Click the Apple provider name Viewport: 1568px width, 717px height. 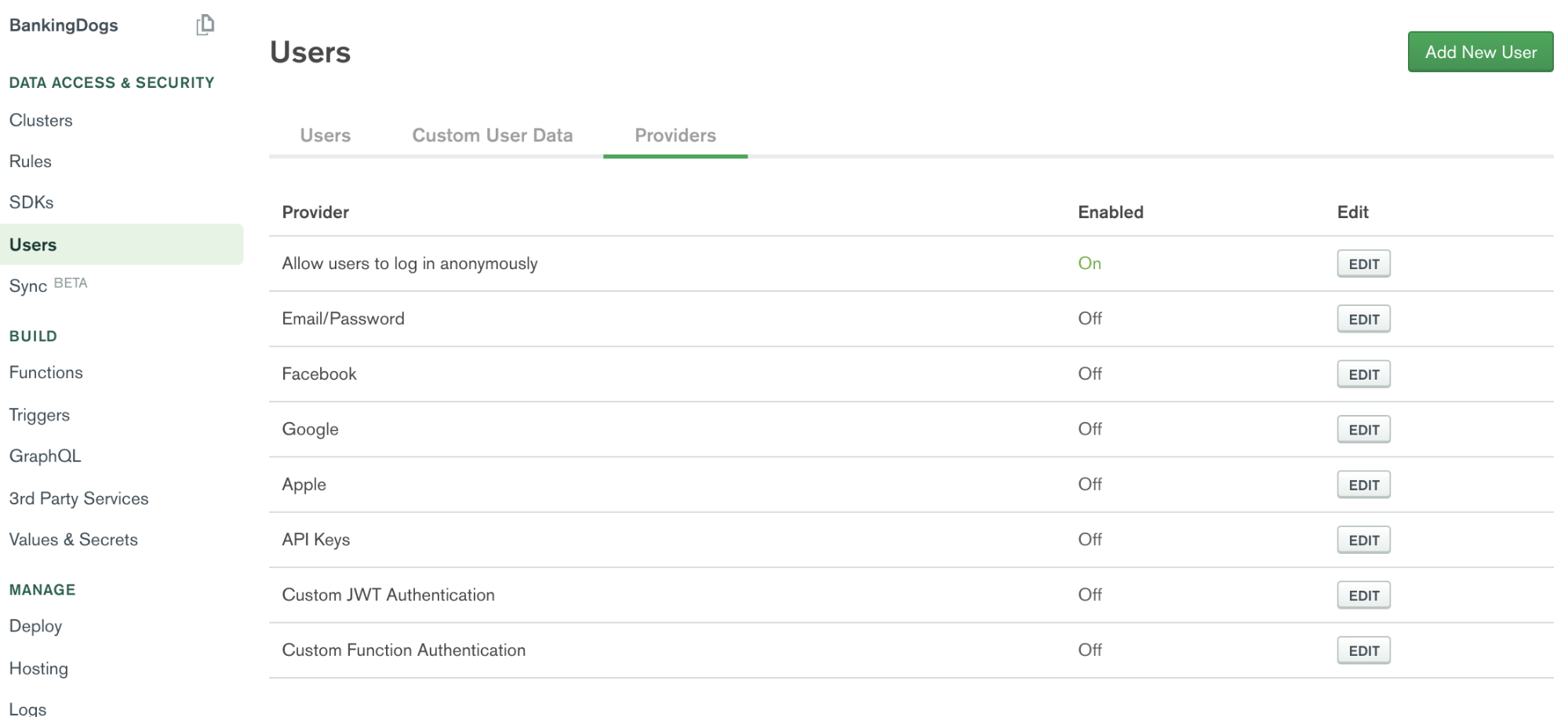[x=304, y=484]
